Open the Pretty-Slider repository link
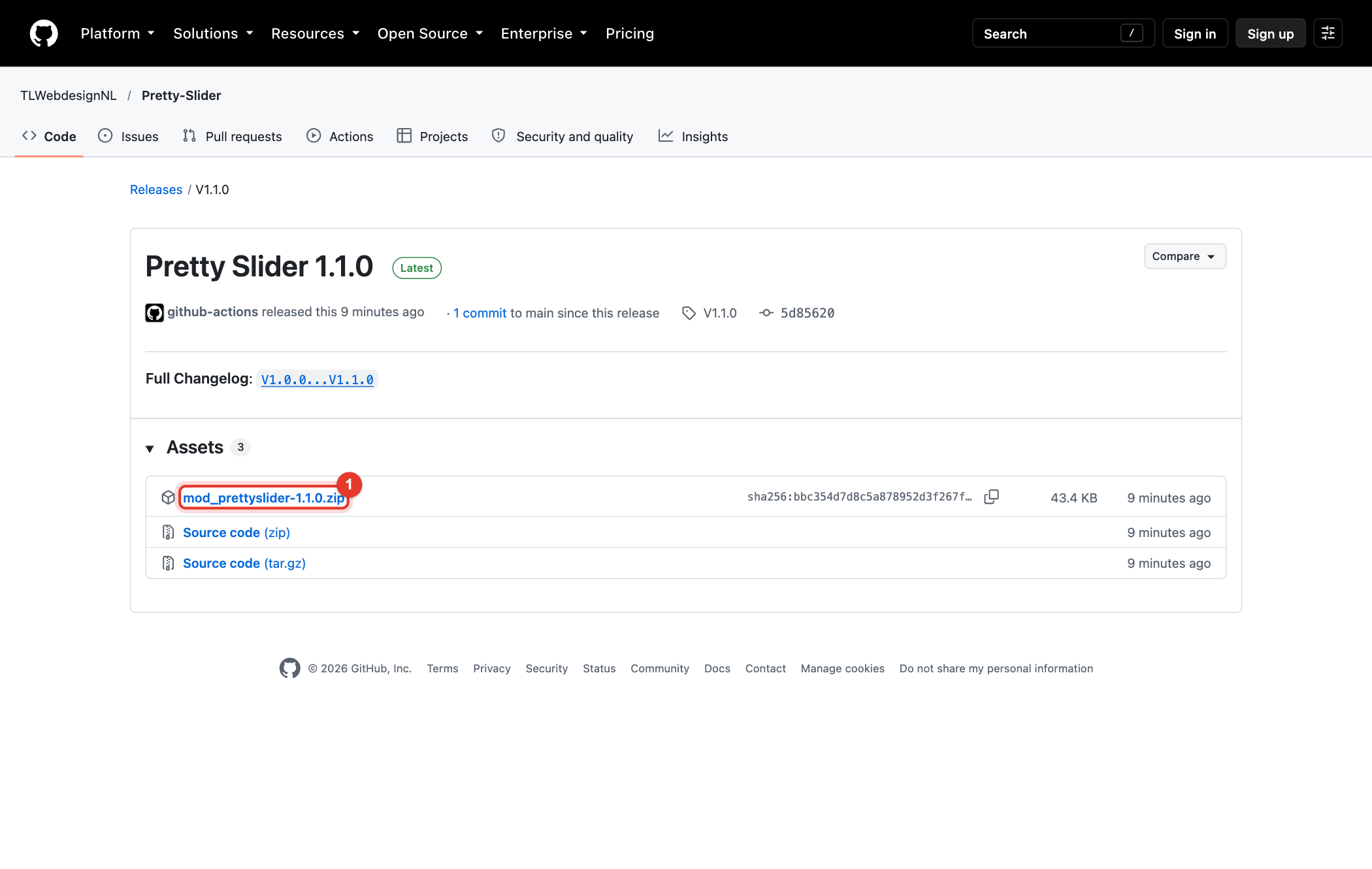The height and width of the screenshot is (869, 1372). (x=182, y=95)
